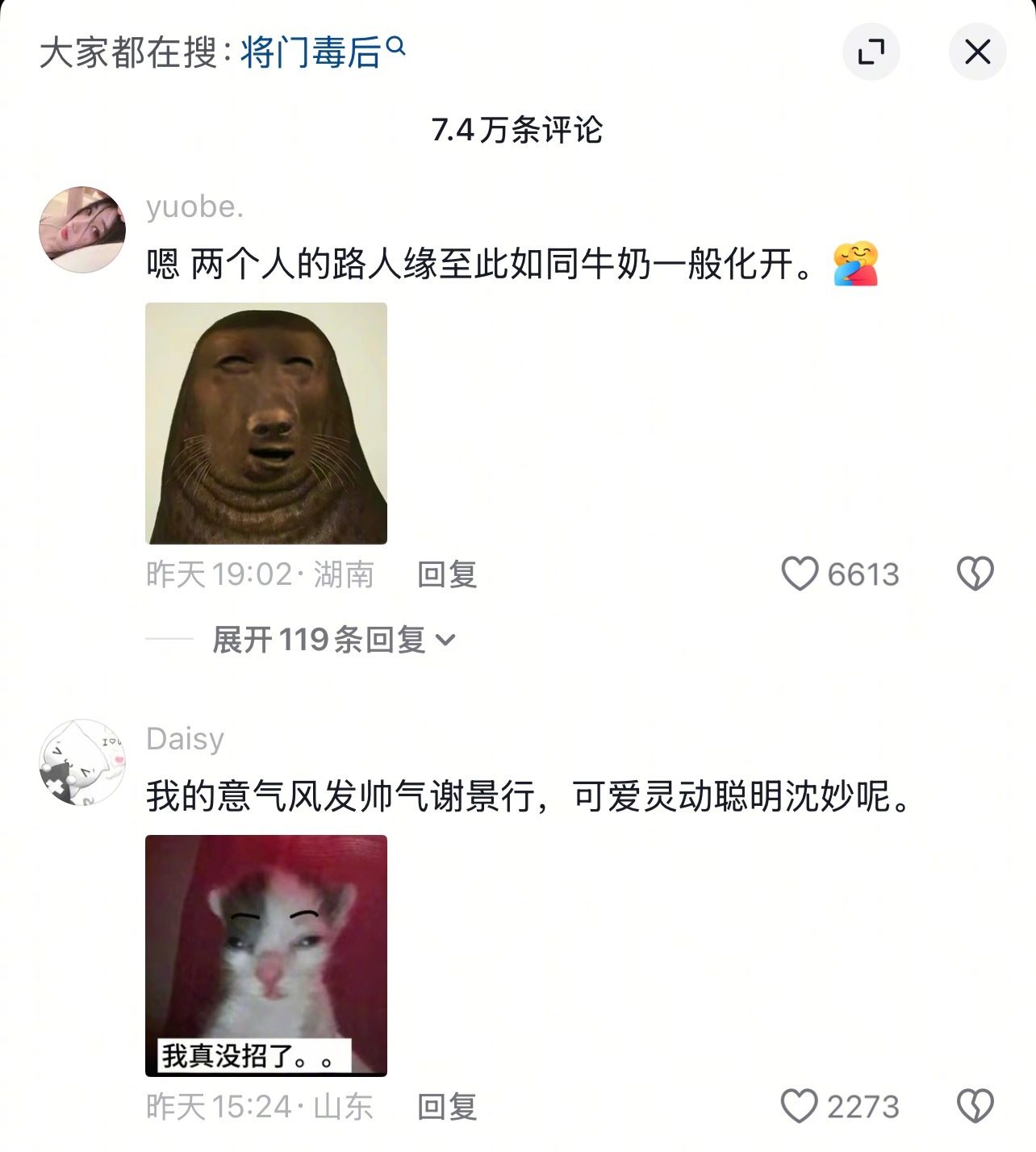Open yuobe. username link
Image resolution: width=1036 pixels, height=1152 pixels.
194,207
